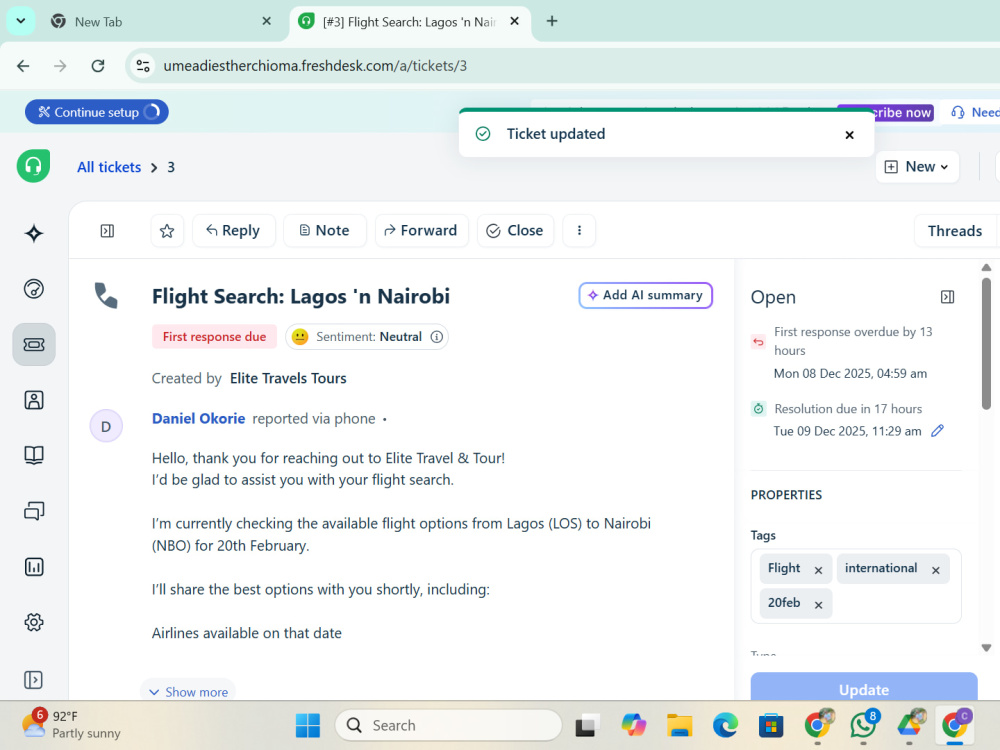Open the Contacts icon in sidebar
The width and height of the screenshot is (1000, 750).
[x=34, y=400]
